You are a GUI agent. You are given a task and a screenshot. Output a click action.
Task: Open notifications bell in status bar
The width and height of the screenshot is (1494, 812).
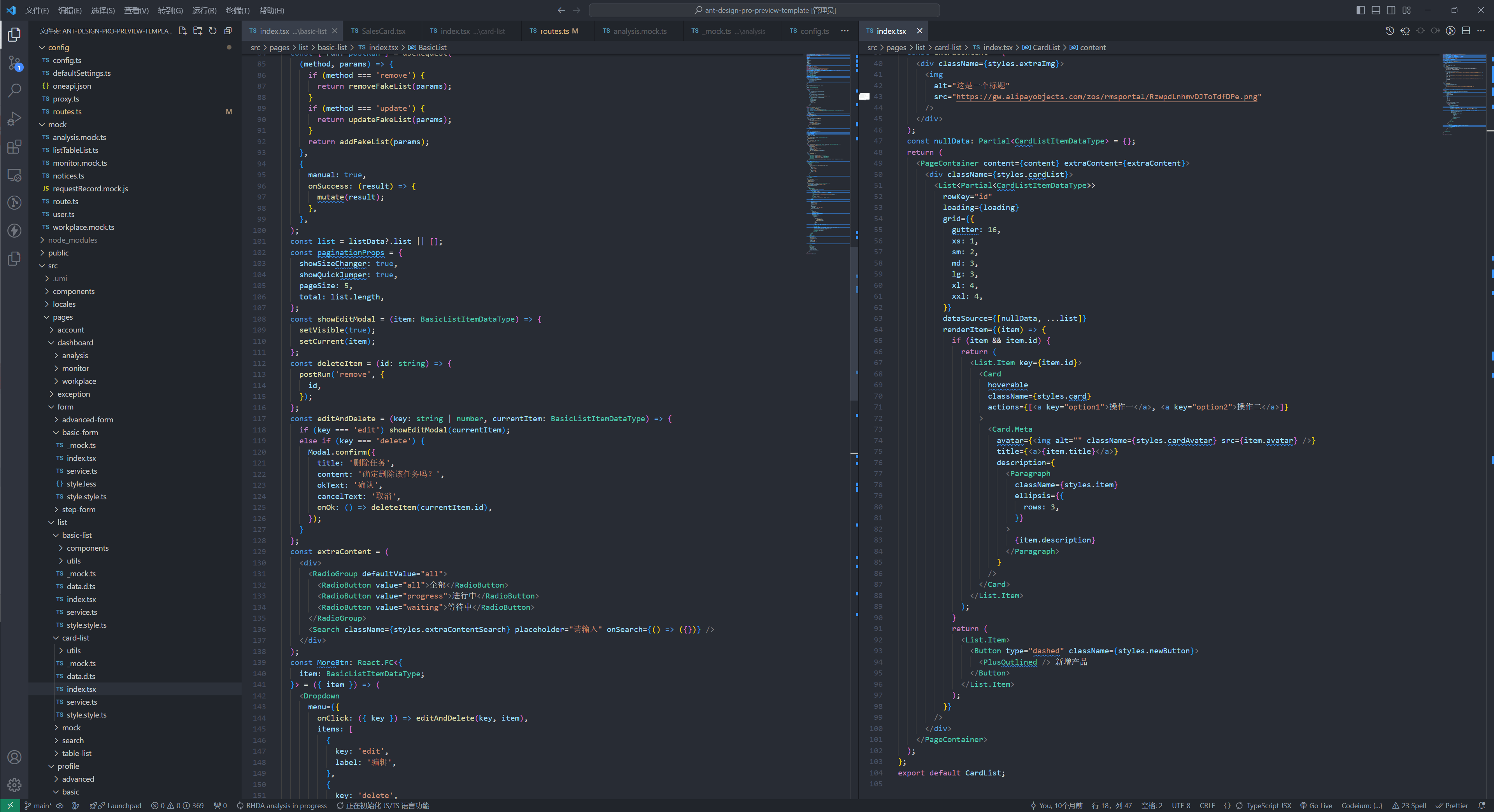click(1482, 806)
